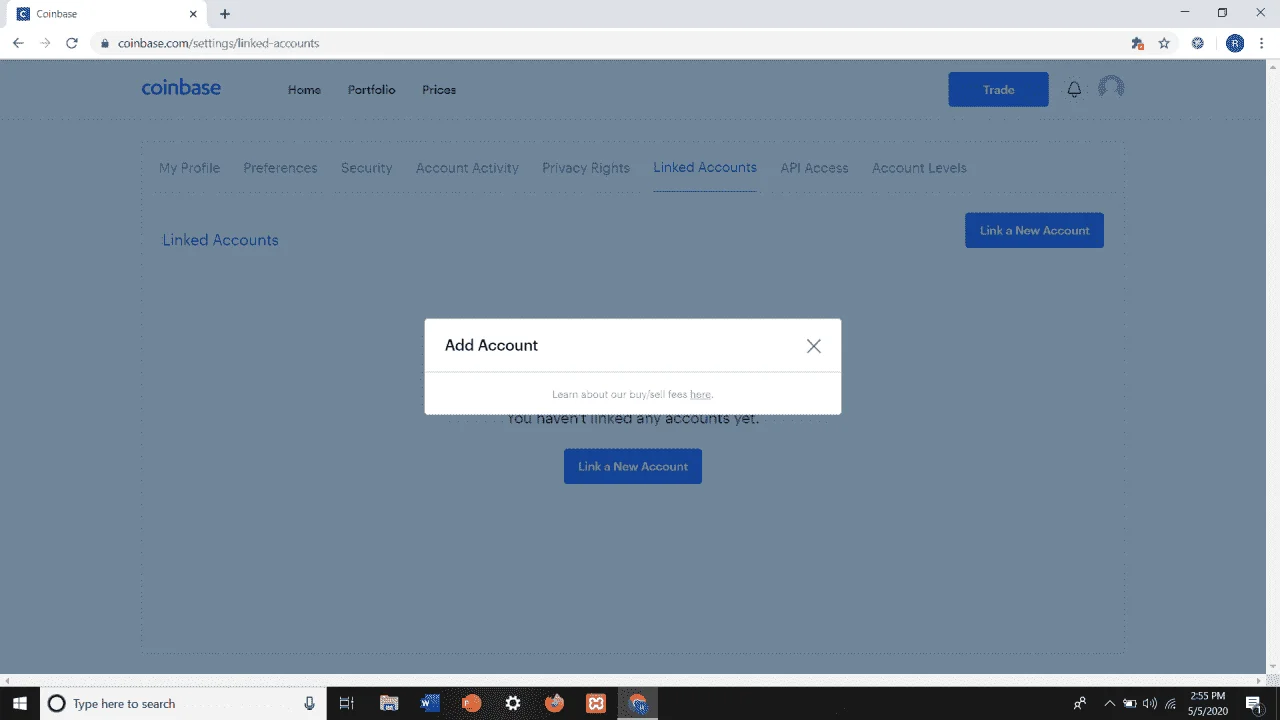
Task: Go forward in browser
Action: pos(45,43)
